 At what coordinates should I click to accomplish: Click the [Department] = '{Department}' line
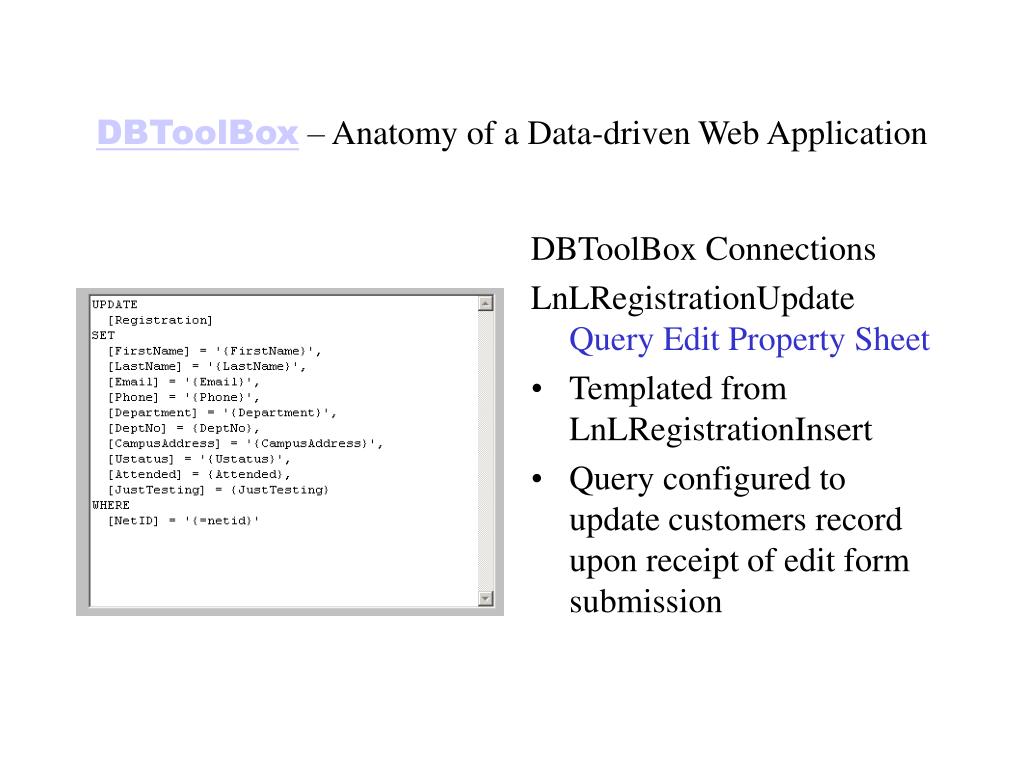click(x=222, y=413)
